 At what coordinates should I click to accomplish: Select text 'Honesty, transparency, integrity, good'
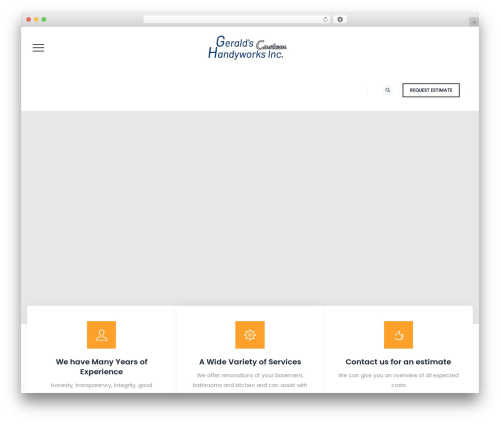(101, 385)
